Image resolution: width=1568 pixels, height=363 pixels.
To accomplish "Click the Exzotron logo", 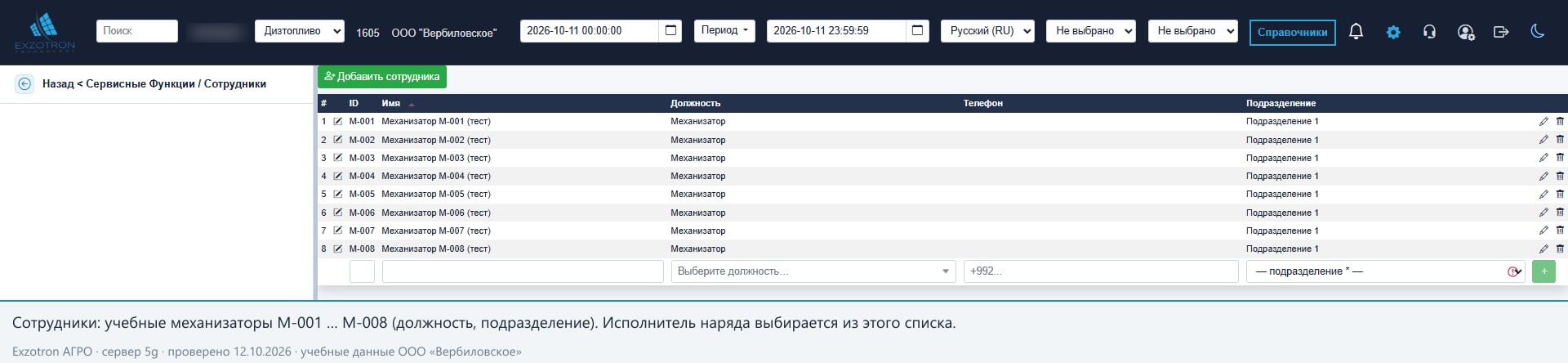I will coord(45,33).
